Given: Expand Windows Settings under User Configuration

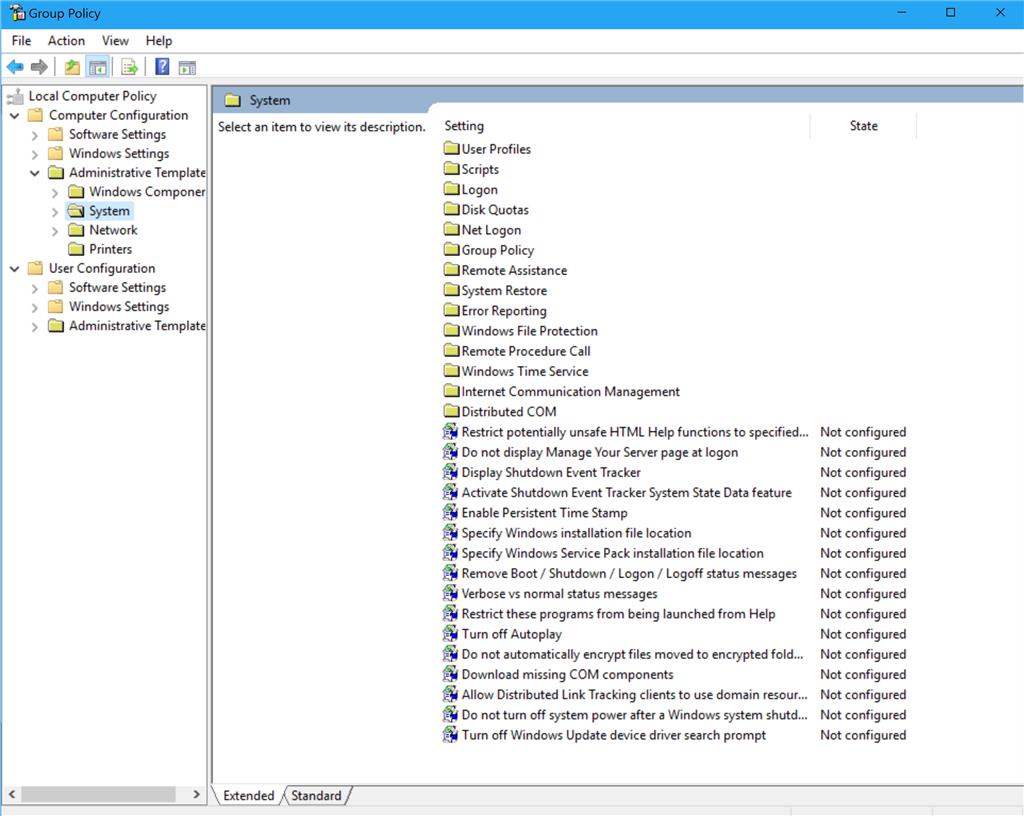Looking at the screenshot, I should pyautogui.click(x=35, y=307).
